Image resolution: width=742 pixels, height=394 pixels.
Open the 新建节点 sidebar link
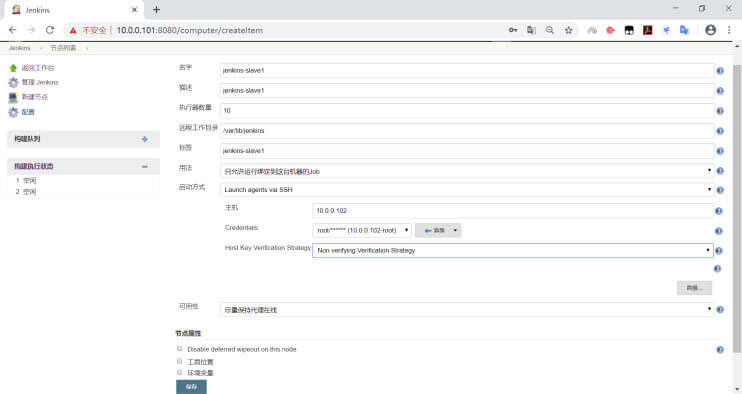point(35,97)
